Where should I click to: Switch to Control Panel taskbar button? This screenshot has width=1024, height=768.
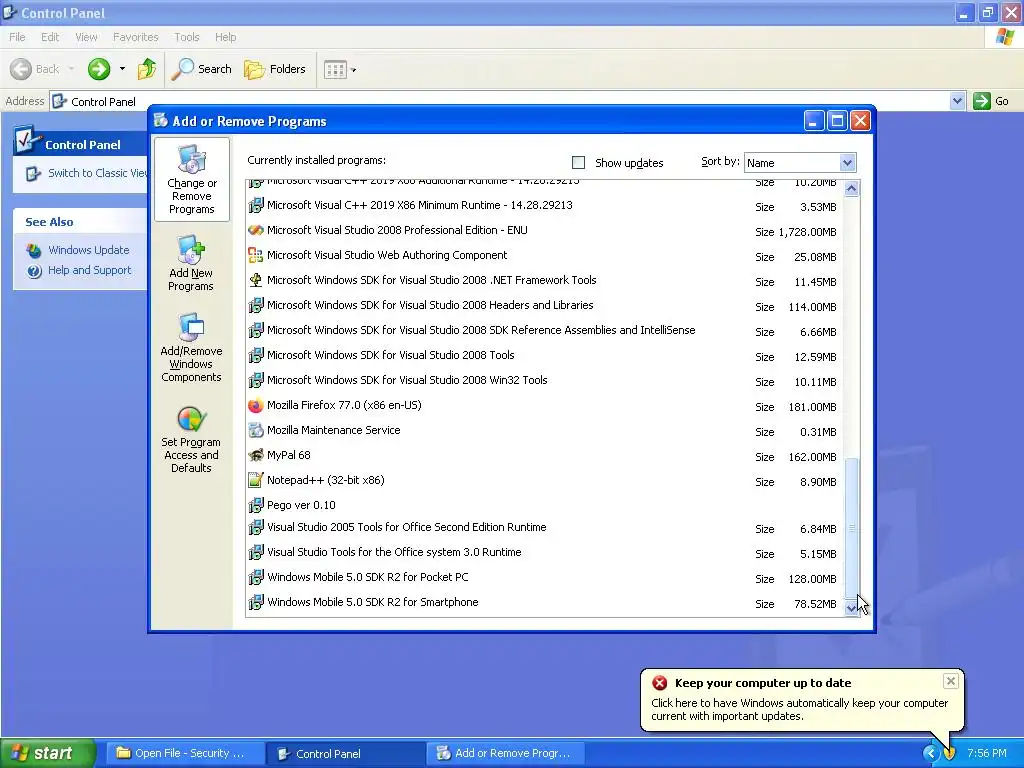tap(347, 753)
